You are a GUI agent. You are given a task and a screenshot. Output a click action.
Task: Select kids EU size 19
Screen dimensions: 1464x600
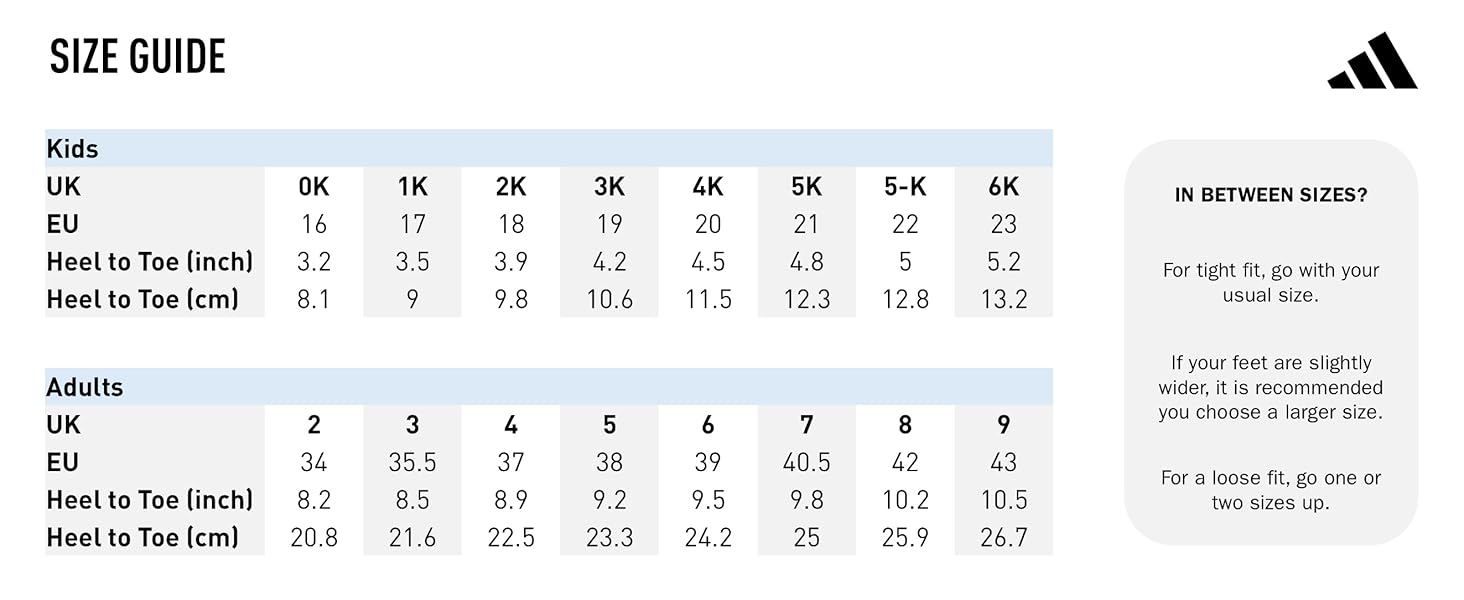pyautogui.click(x=609, y=224)
